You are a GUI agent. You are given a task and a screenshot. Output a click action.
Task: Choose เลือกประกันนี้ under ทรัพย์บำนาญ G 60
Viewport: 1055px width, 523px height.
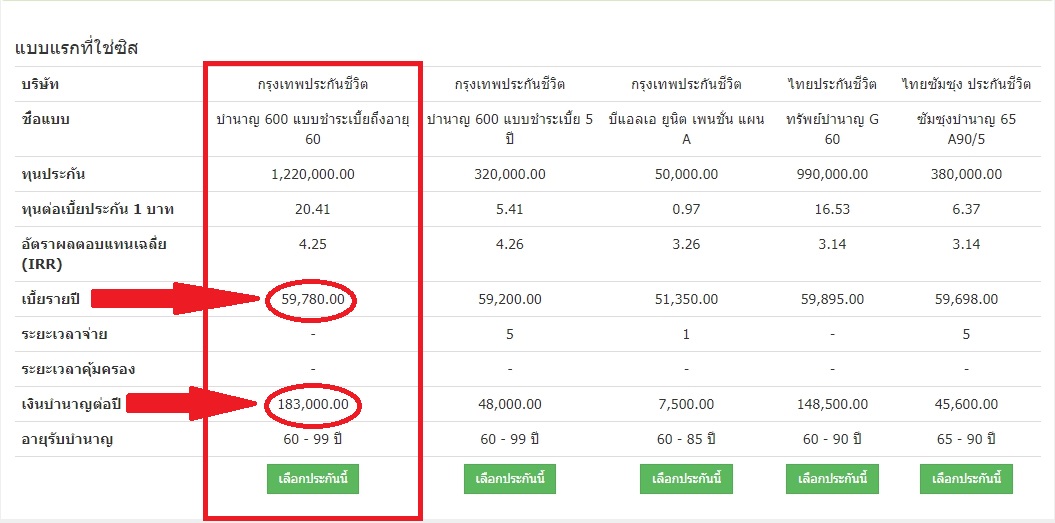[x=832, y=478]
